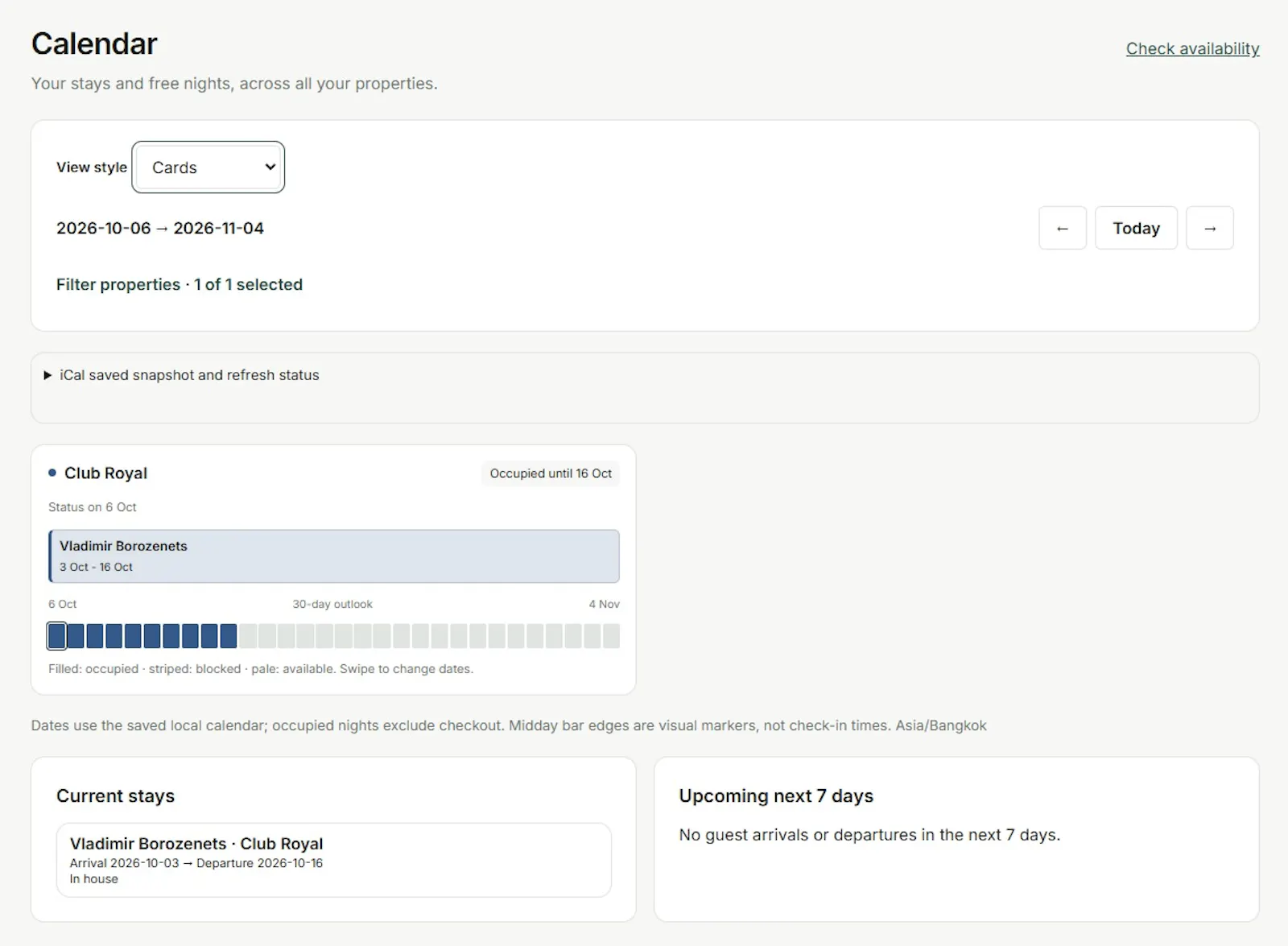Viewport: 1288px width, 946px height.
Task: Click the date range 2026-10-06 → 2026-11-04
Action: click(160, 228)
